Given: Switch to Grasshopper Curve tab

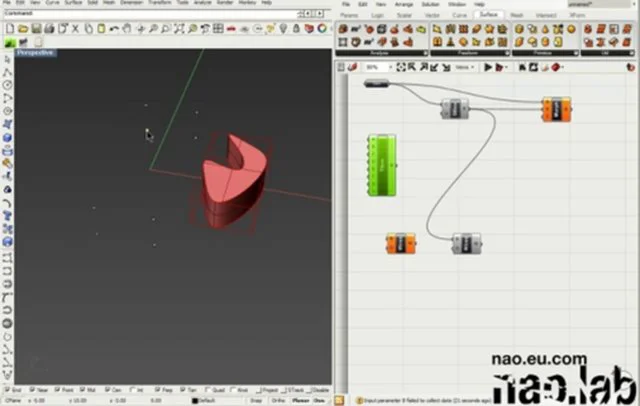Looking at the screenshot, I should [459, 15].
